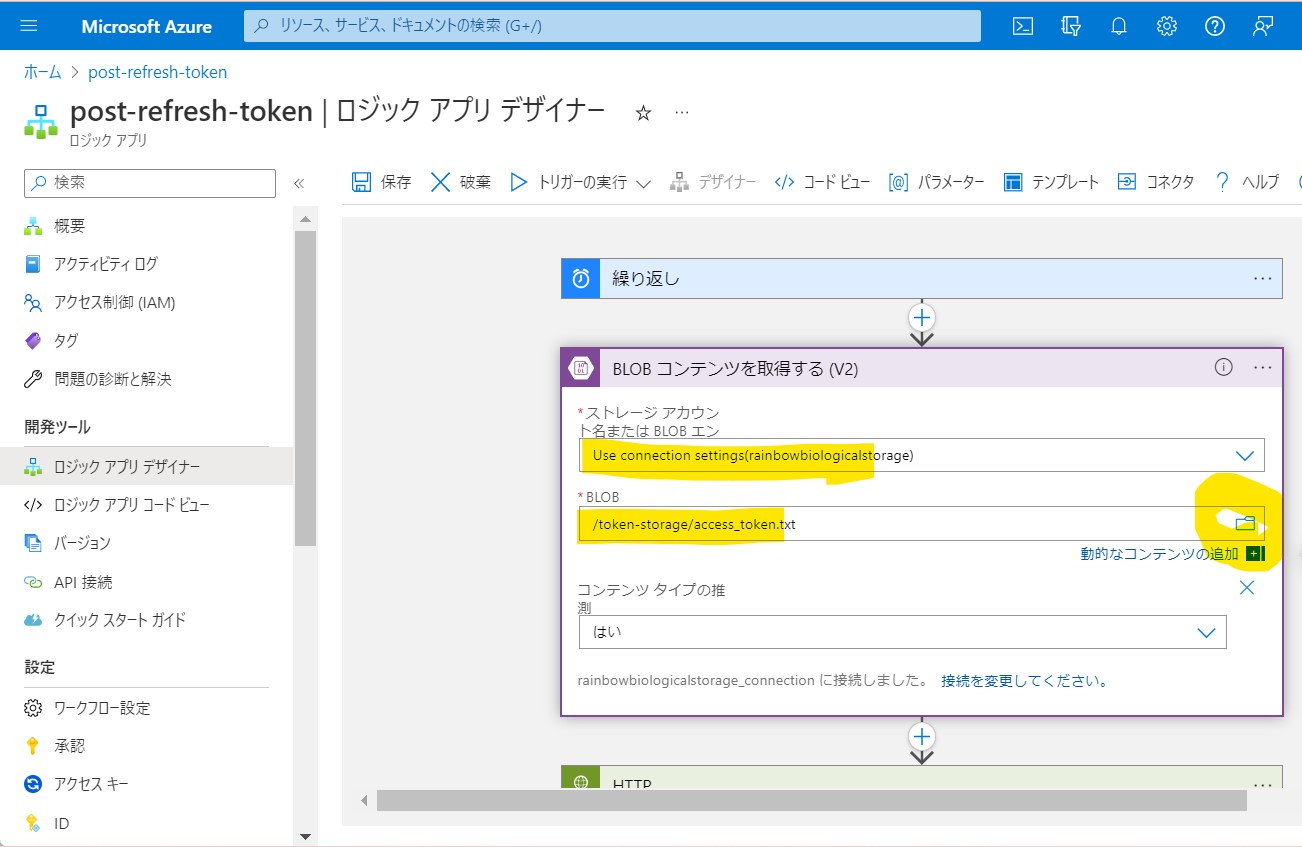Open クイック スタート ガイド in the sidebar
The width and height of the screenshot is (1302, 847).
click(x=120, y=620)
